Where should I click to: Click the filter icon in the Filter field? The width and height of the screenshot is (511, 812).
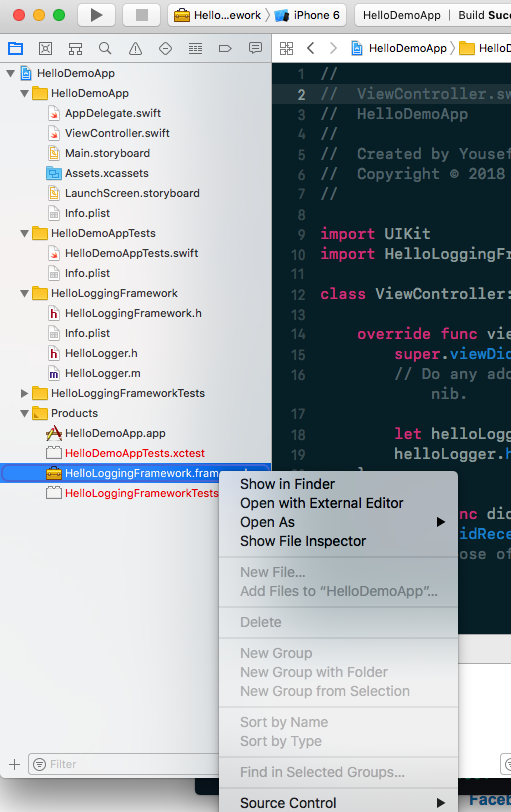(x=39, y=764)
